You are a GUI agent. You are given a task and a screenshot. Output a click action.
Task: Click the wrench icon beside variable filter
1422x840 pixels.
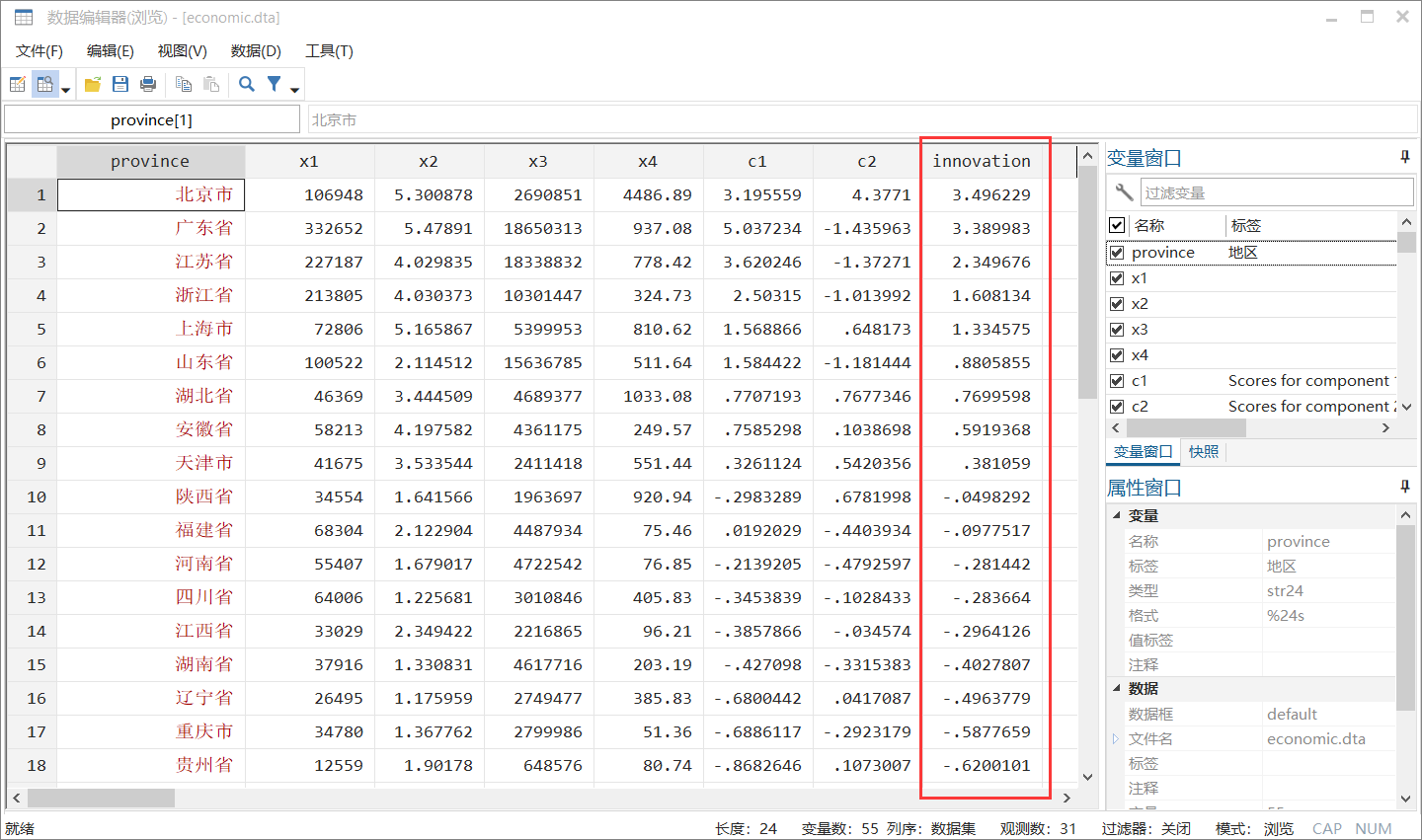[1124, 191]
